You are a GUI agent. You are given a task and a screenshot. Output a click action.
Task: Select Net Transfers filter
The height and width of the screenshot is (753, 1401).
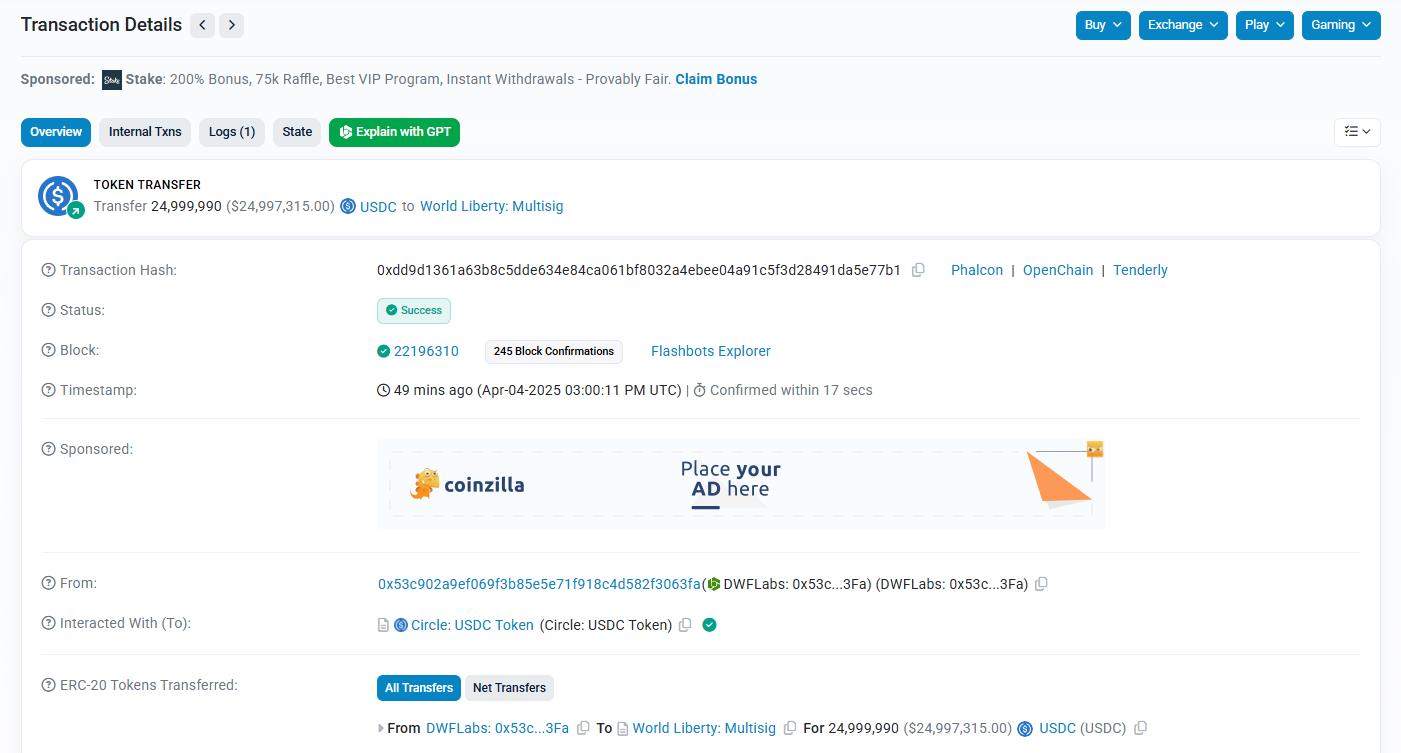coord(509,688)
